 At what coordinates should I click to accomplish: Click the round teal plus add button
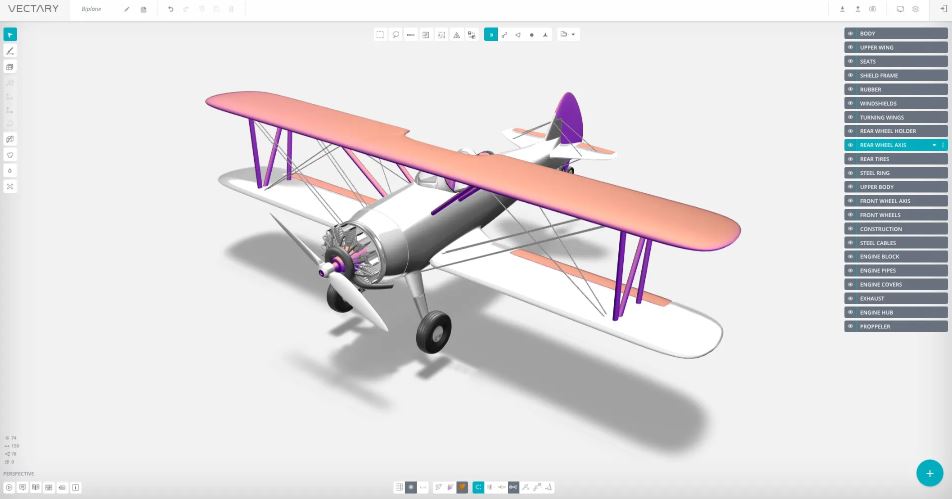[x=930, y=473]
